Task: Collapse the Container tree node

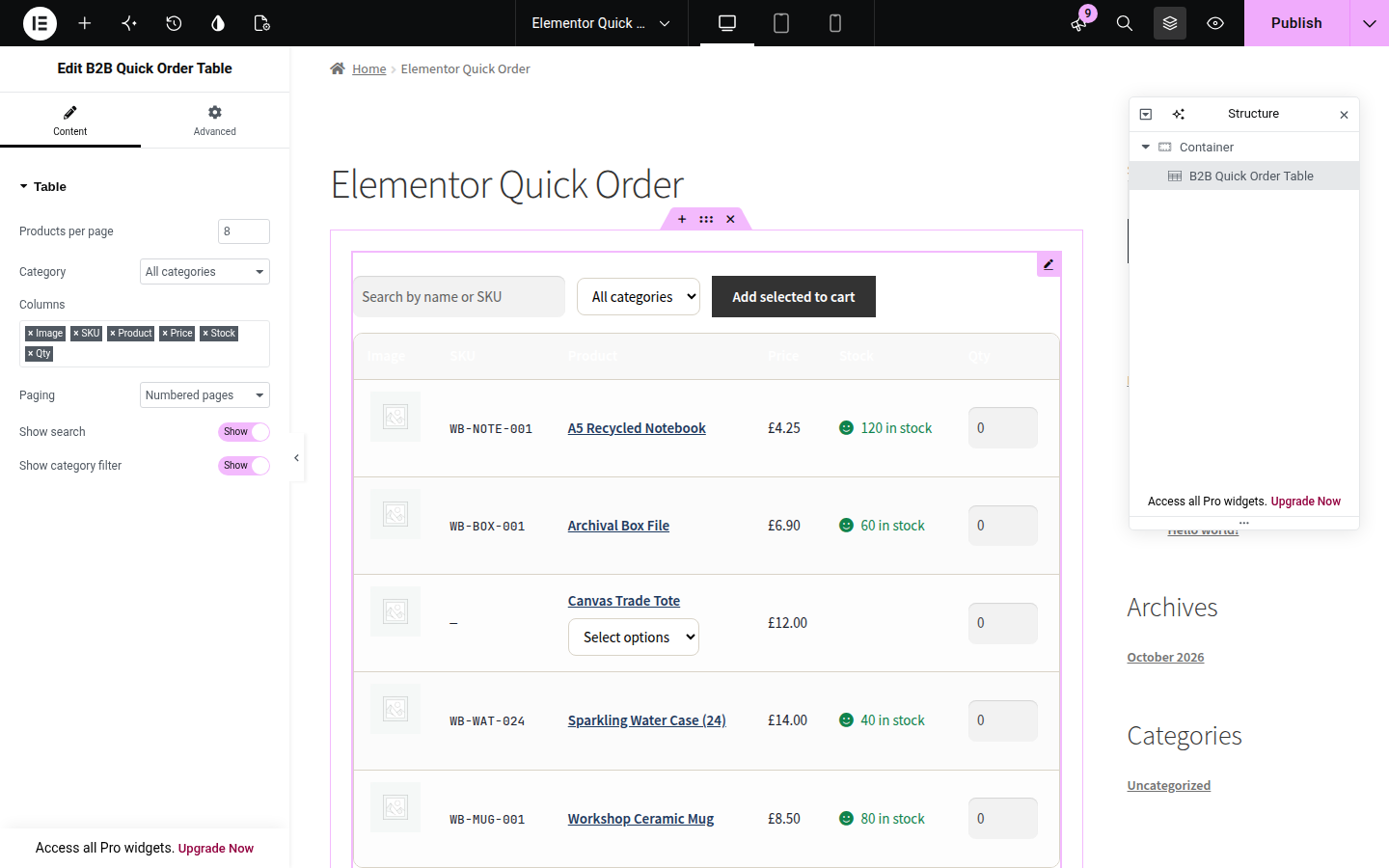Action: coord(1146,148)
